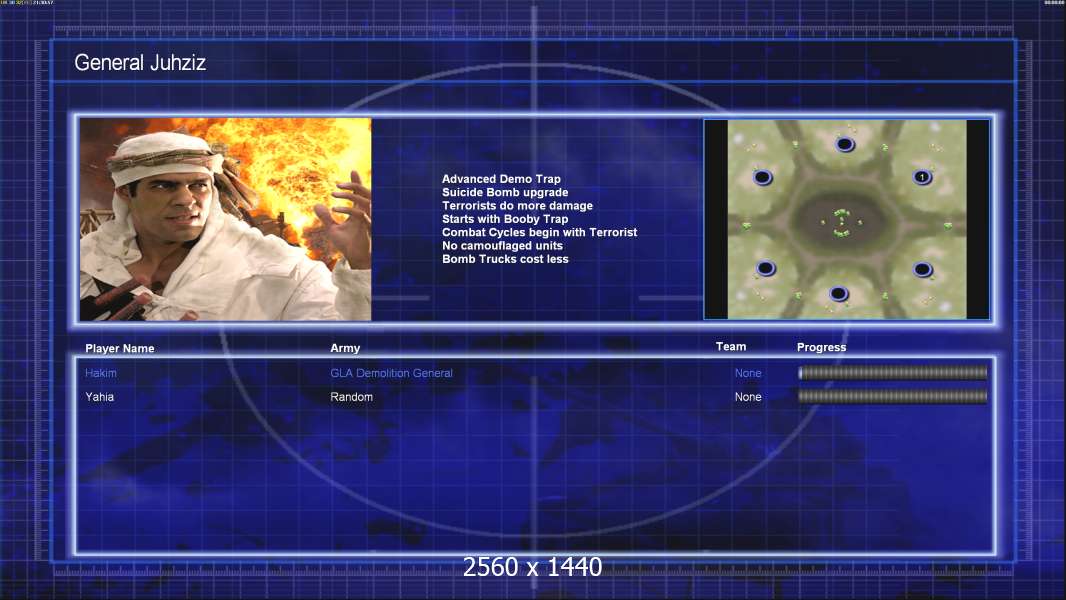Click start position marker numbered 1

point(922,177)
